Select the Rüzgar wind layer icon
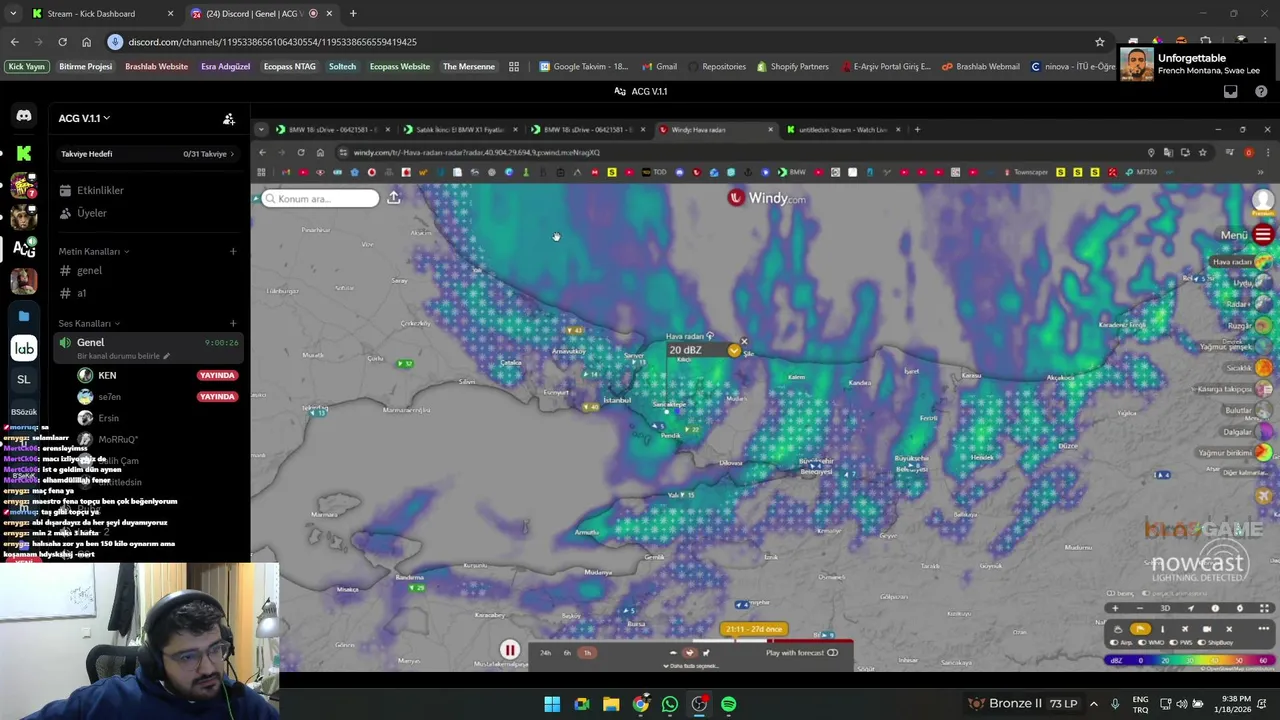Viewport: 1280px width, 720px height. pos(1264,325)
